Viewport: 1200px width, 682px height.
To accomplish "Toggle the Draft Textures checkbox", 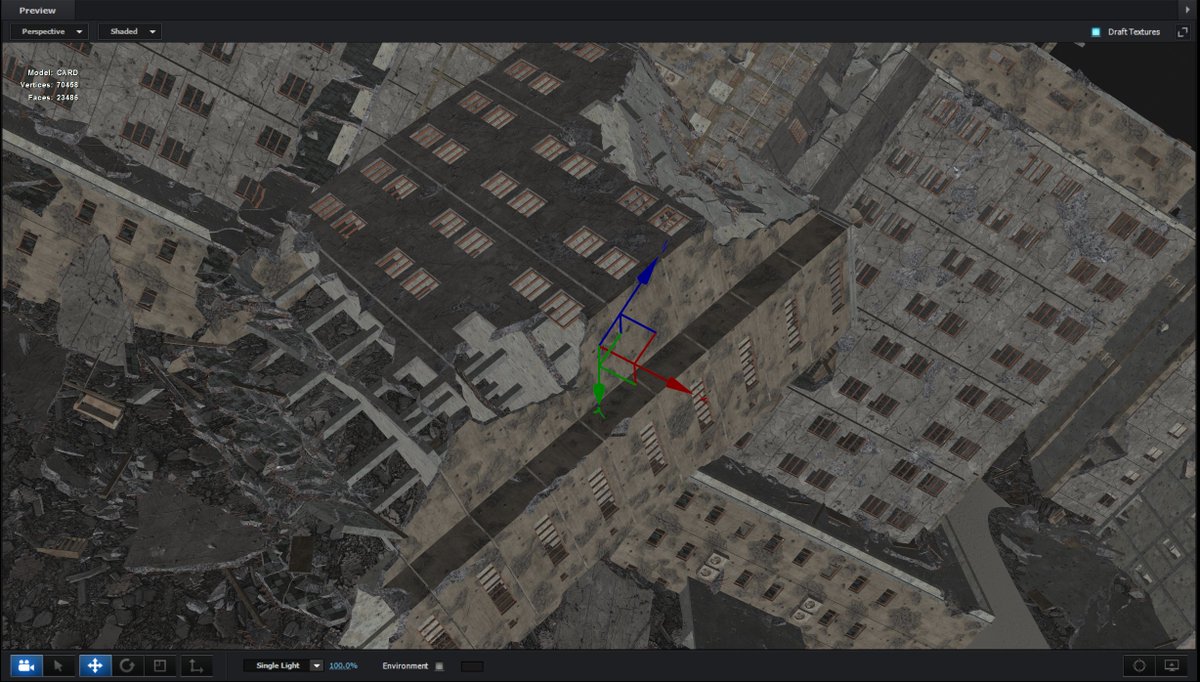I will point(1096,32).
